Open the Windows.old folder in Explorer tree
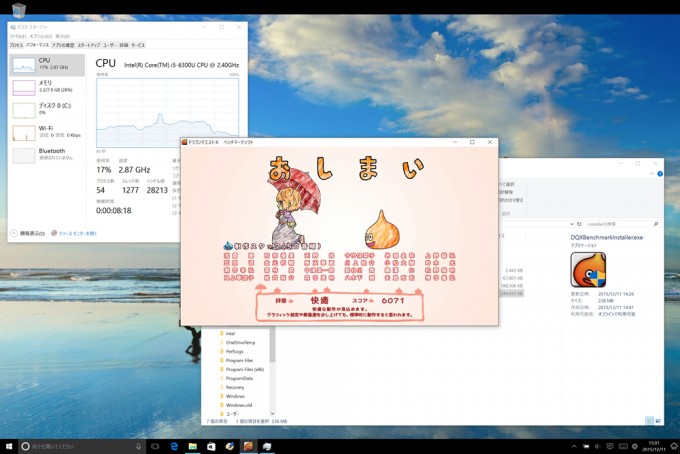 pyautogui.click(x=236, y=405)
